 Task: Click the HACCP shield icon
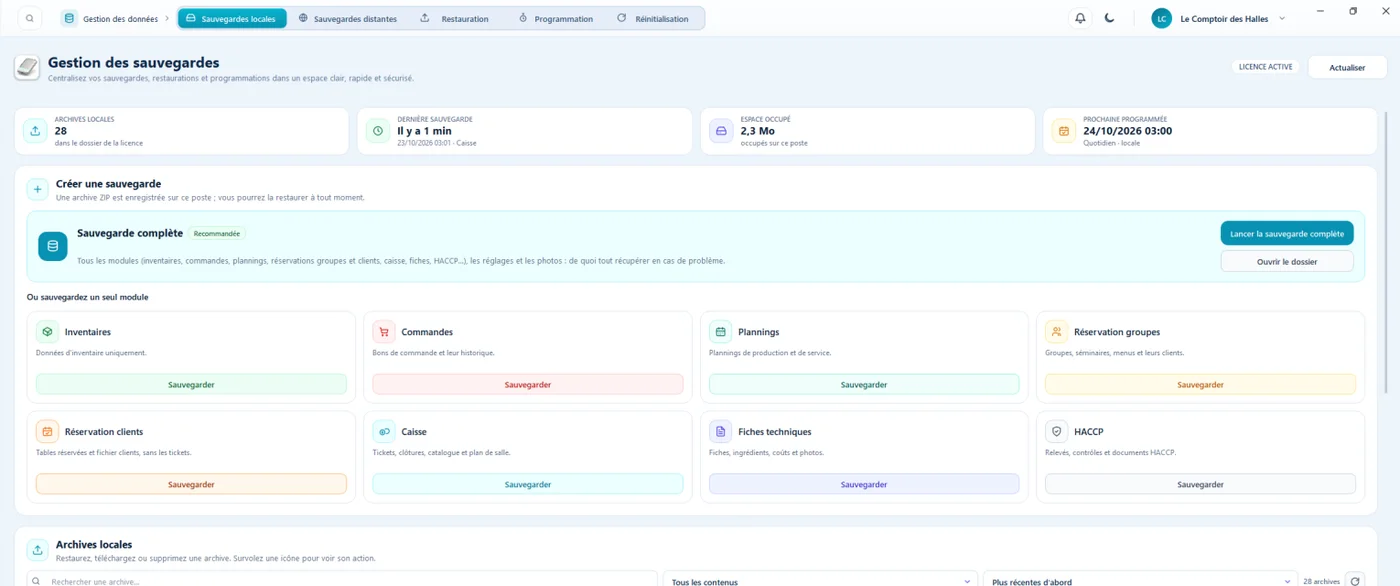pos(1057,431)
